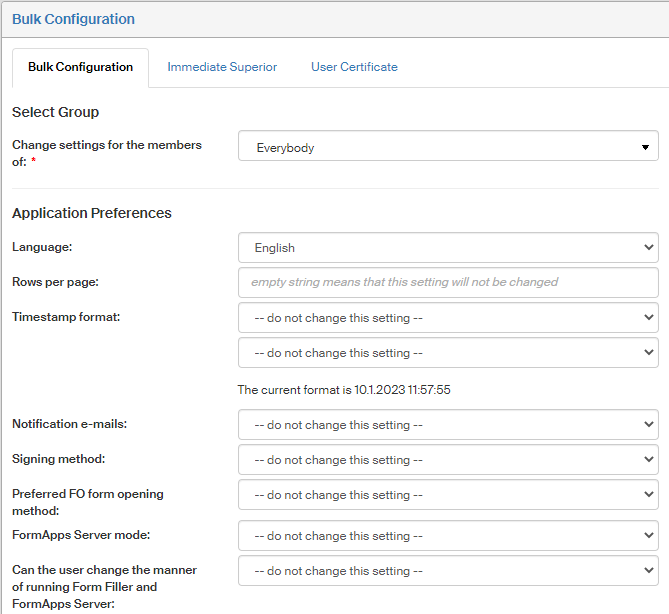
Task: Open the dropdown for changing Form Filler manner
Action: pyautogui.click(x=448, y=571)
